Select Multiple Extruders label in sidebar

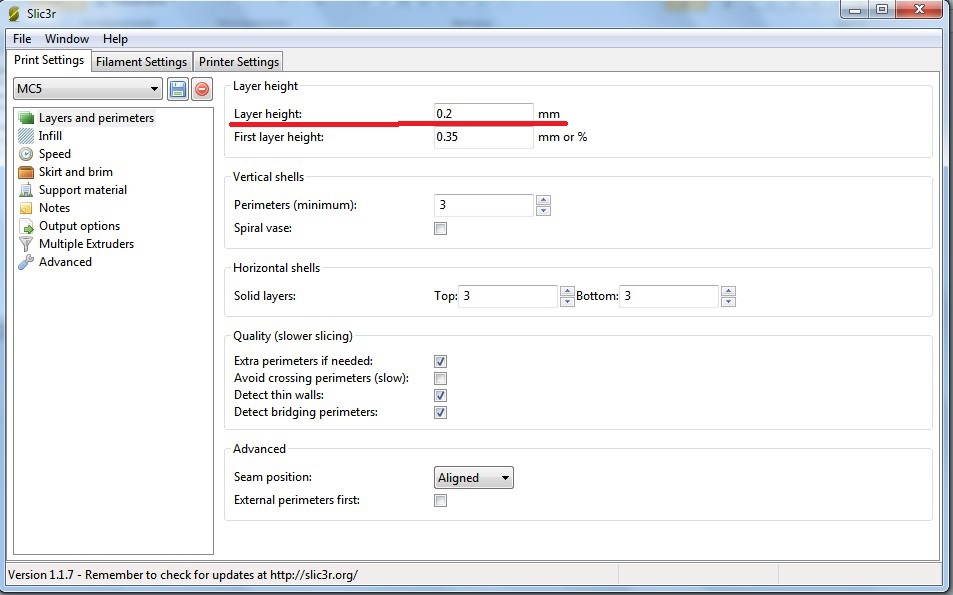point(87,244)
